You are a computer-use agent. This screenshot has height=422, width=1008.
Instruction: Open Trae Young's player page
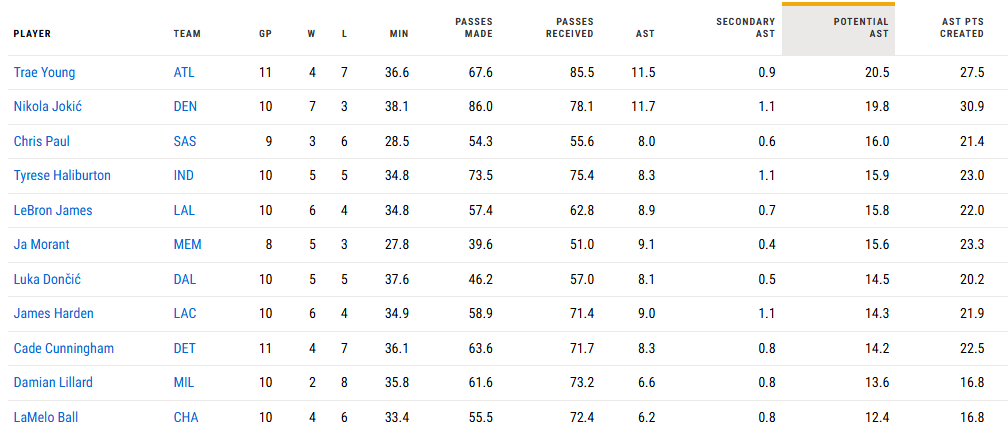(x=44, y=73)
